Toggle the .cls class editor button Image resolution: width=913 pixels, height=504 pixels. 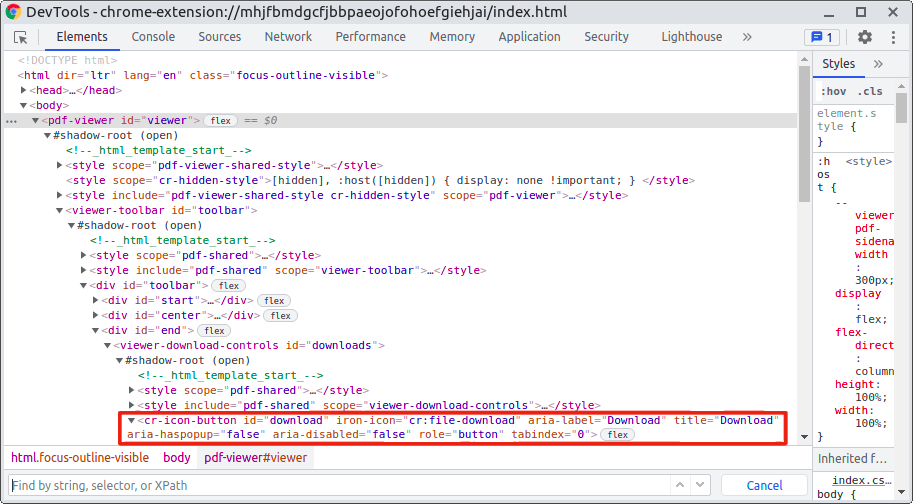click(x=869, y=91)
